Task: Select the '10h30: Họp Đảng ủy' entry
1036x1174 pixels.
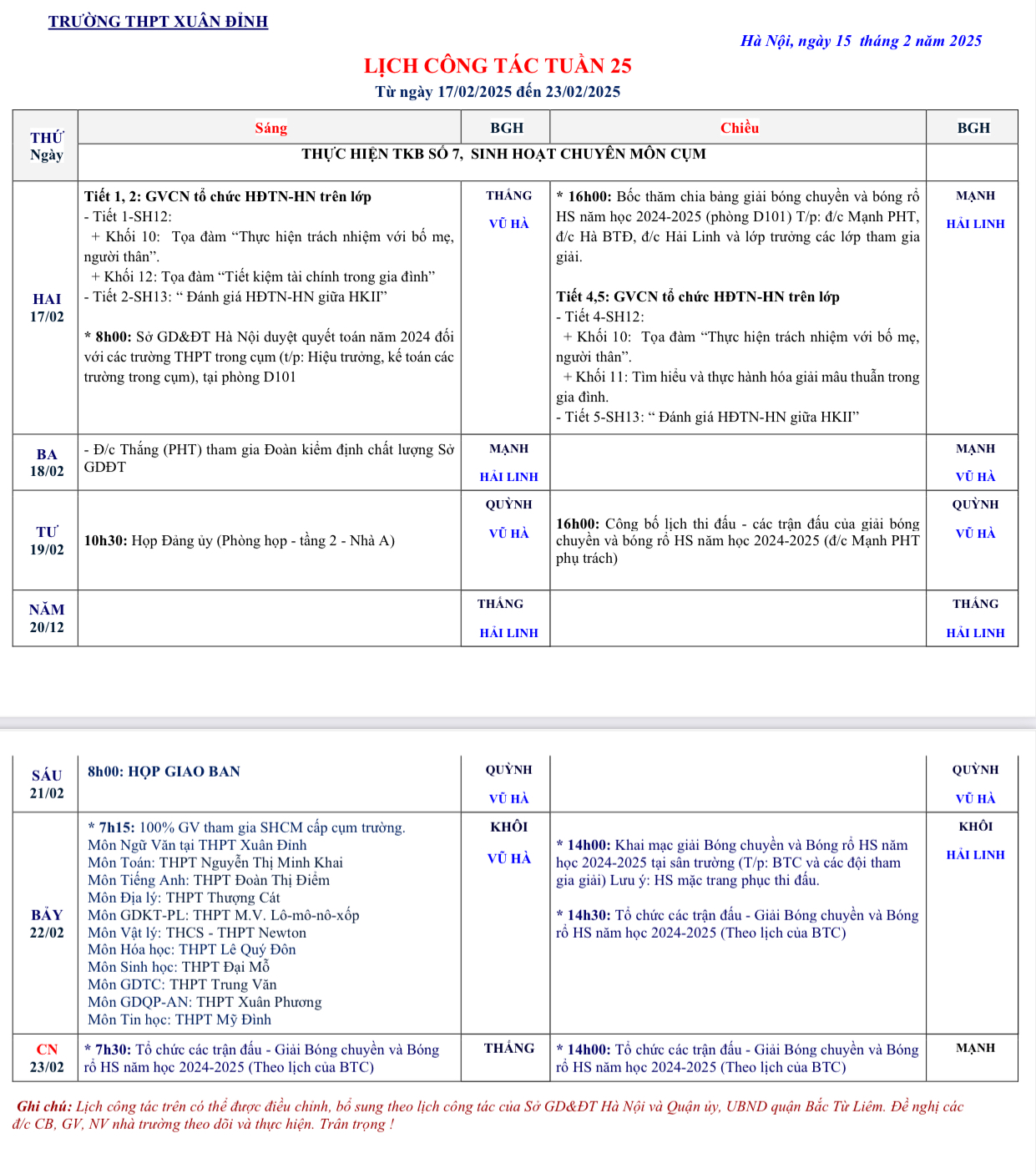Action: [240, 541]
